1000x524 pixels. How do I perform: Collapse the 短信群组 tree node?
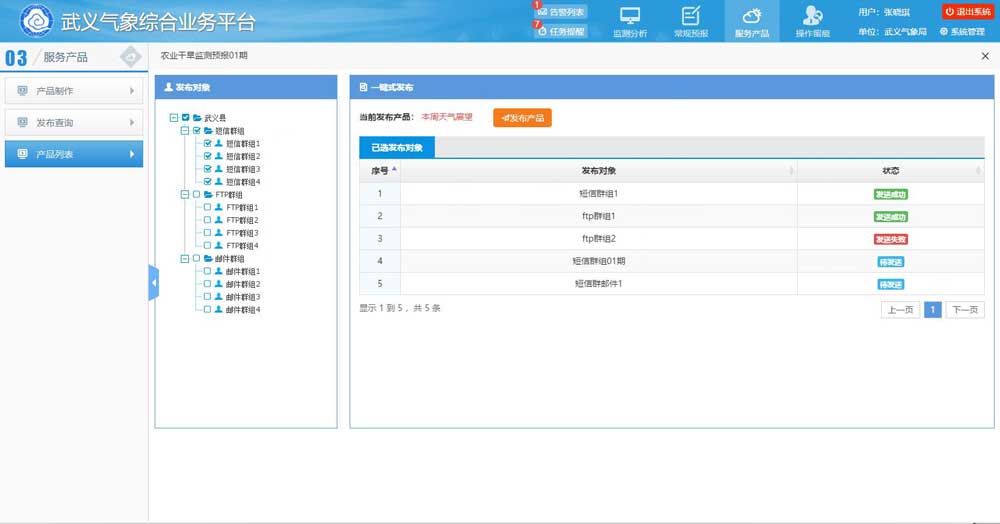pyautogui.click(x=185, y=131)
